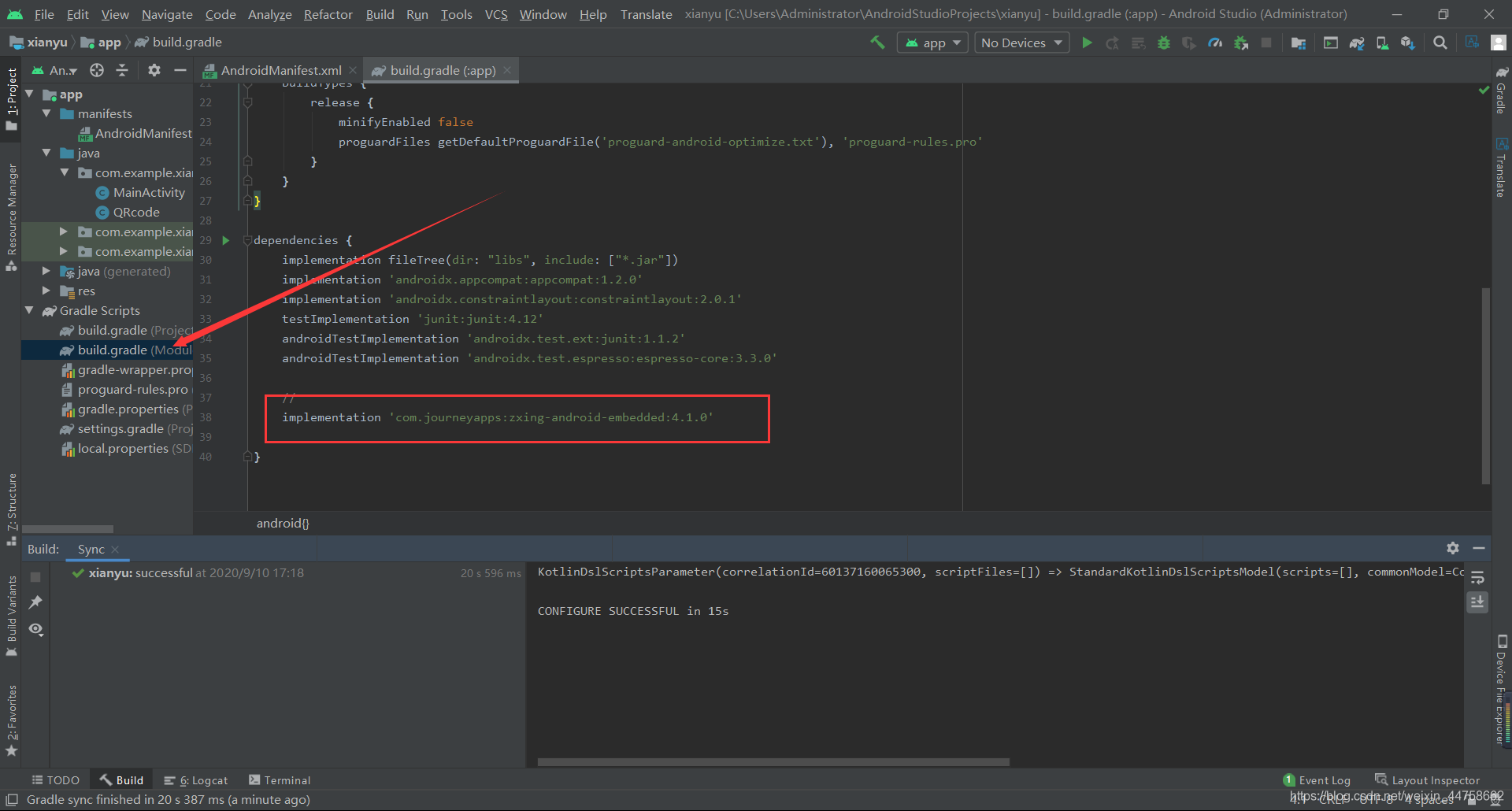Open the app run configuration dropdown
1512x811 pixels.
point(932,43)
